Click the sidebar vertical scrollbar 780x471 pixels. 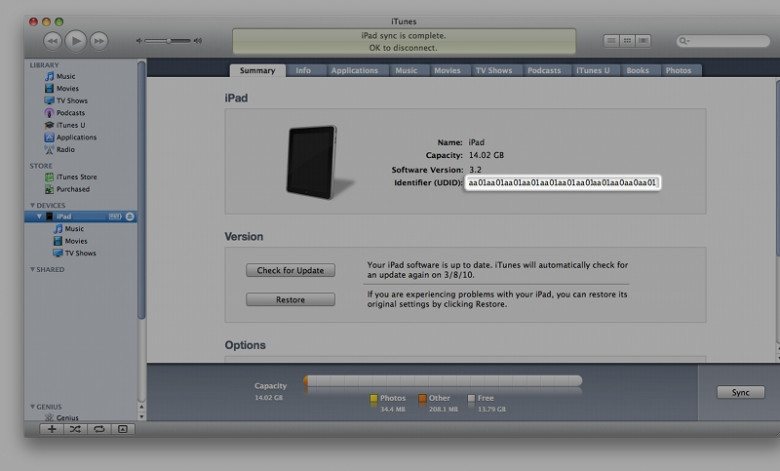[141, 189]
